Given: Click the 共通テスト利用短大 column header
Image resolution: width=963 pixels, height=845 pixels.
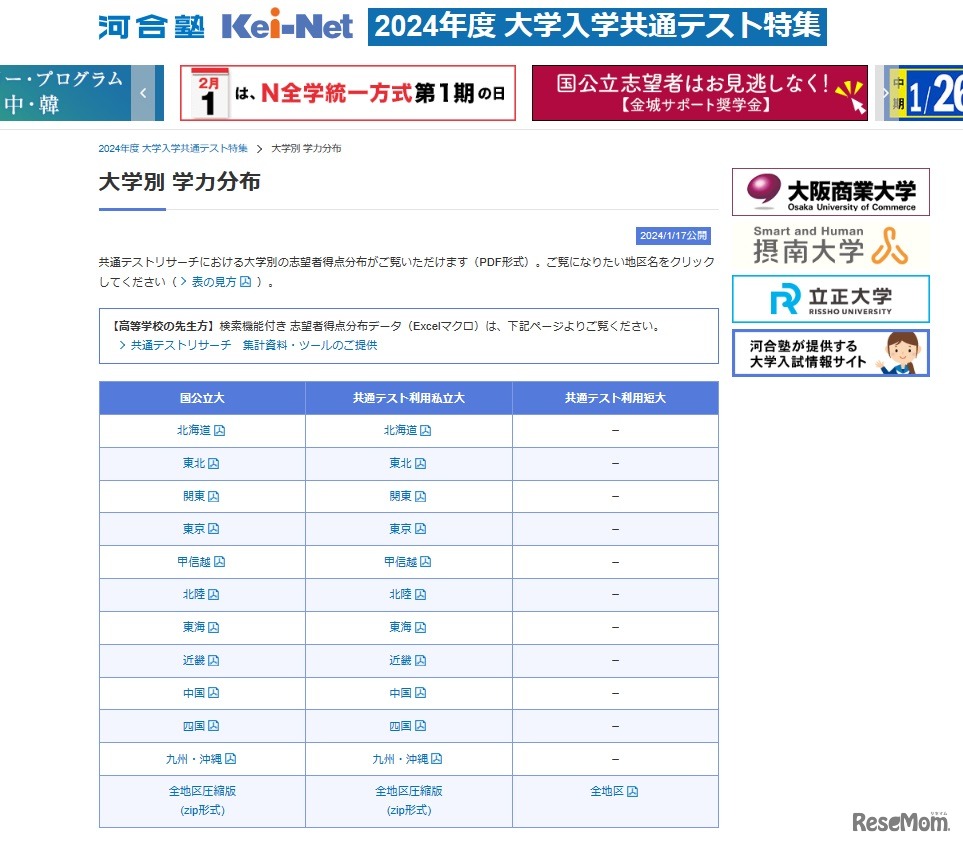Looking at the screenshot, I should pyautogui.click(x=615, y=398).
